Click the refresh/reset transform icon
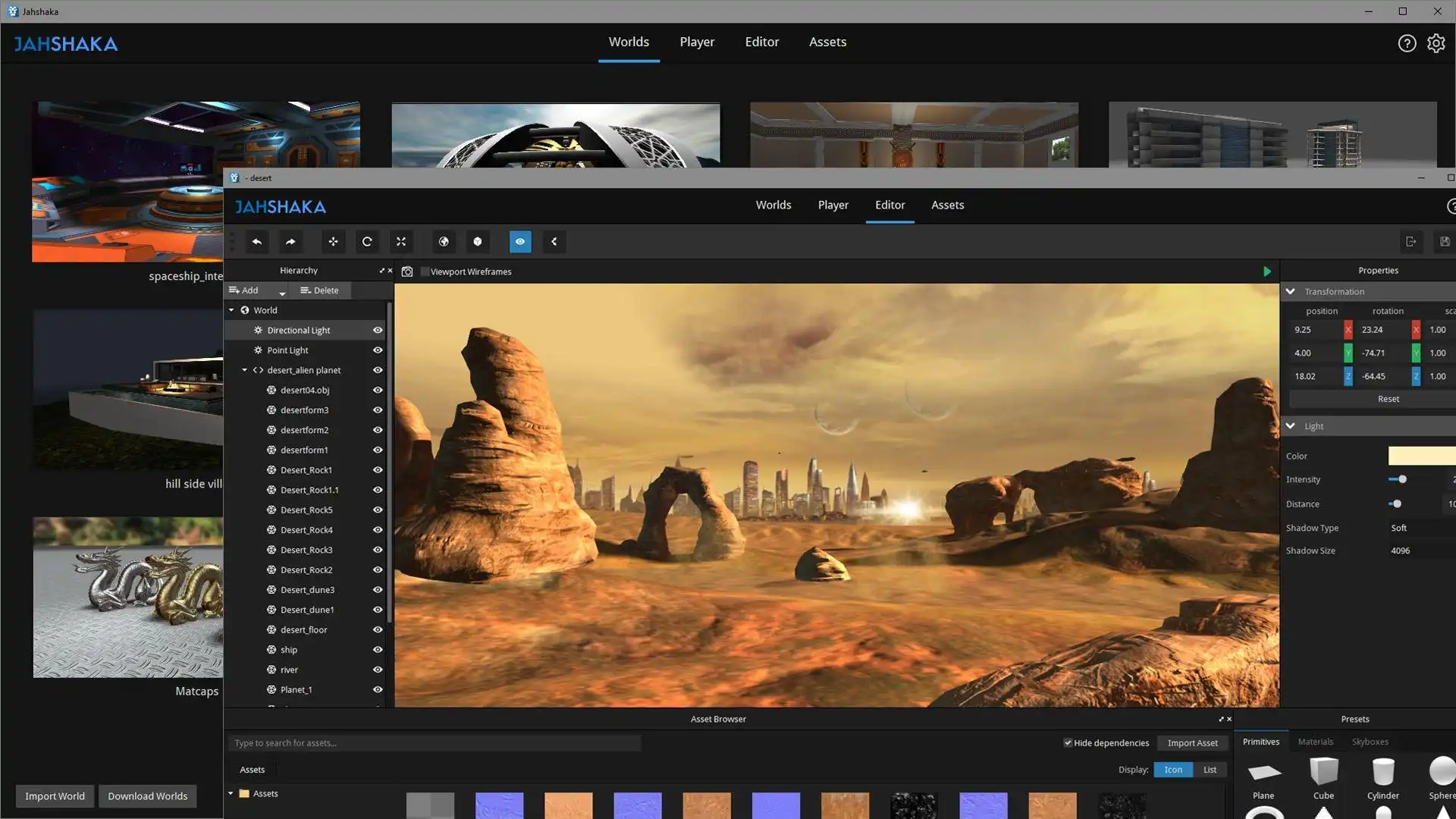Image resolution: width=1456 pixels, height=819 pixels. 367,241
